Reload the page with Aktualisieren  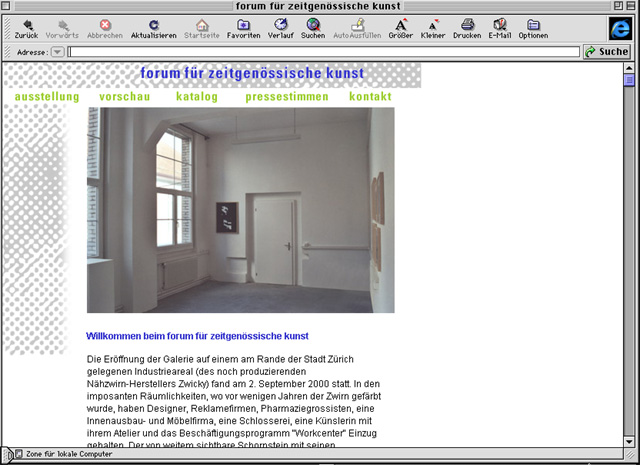153,24
